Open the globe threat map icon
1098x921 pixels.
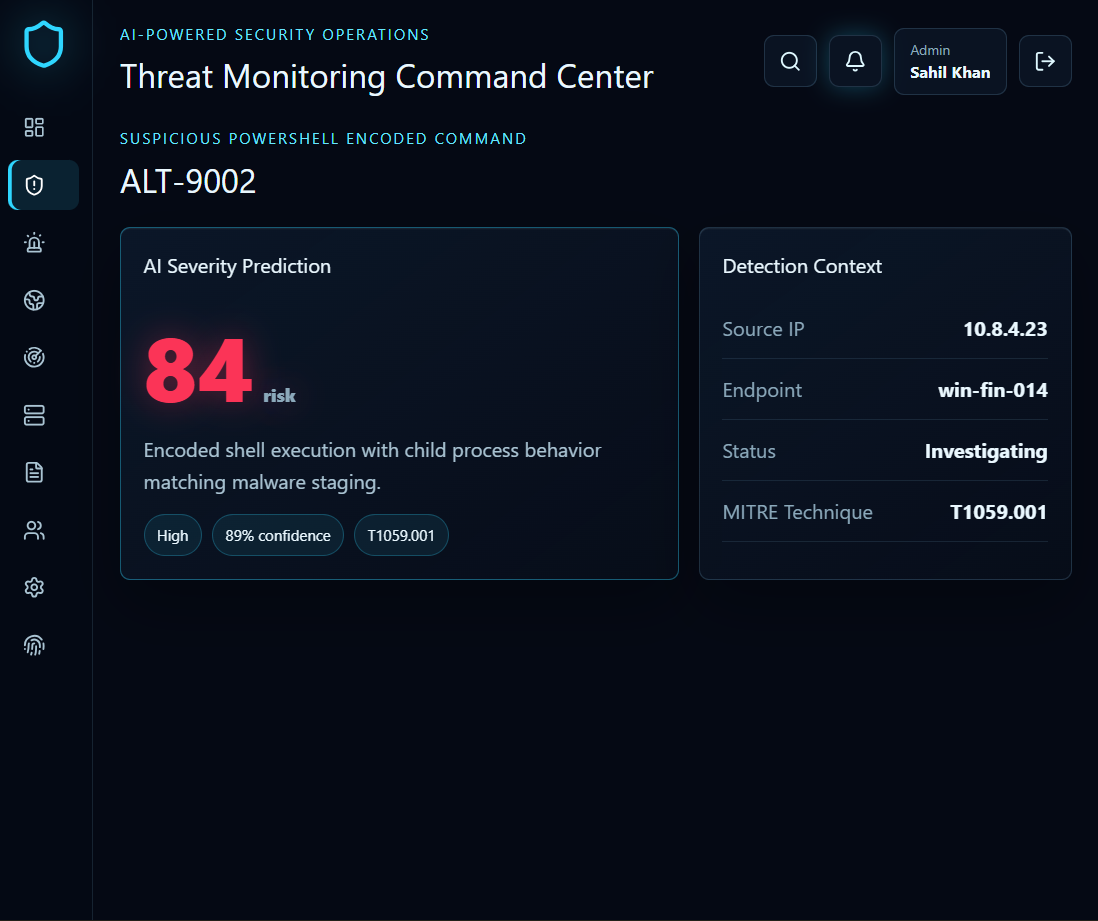34,300
